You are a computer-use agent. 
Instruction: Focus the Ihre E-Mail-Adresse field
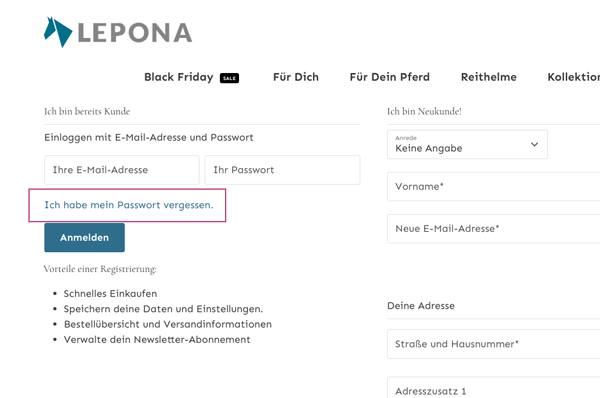[x=122, y=170]
